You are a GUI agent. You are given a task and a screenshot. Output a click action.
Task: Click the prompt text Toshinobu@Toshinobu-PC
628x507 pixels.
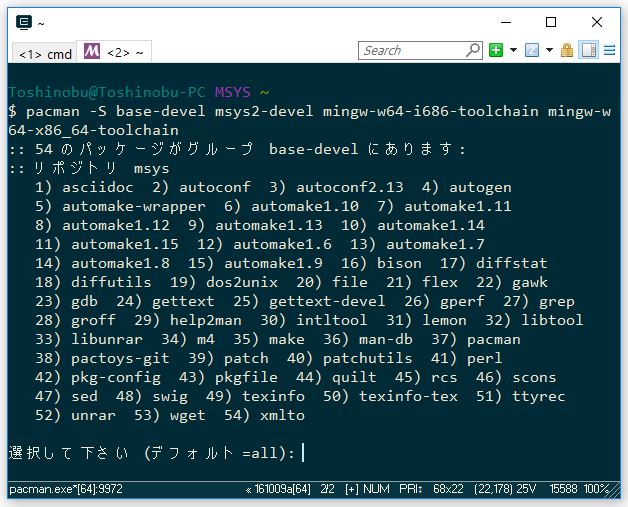(x=107, y=93)
